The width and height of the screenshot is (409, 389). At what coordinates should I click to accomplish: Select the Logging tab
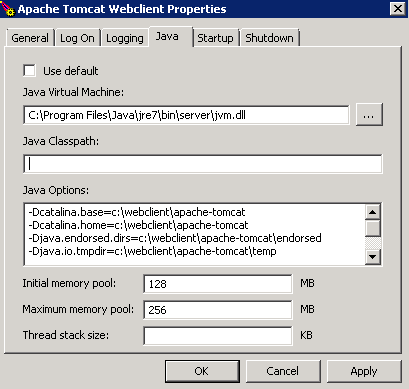click(x=125, y=38)
